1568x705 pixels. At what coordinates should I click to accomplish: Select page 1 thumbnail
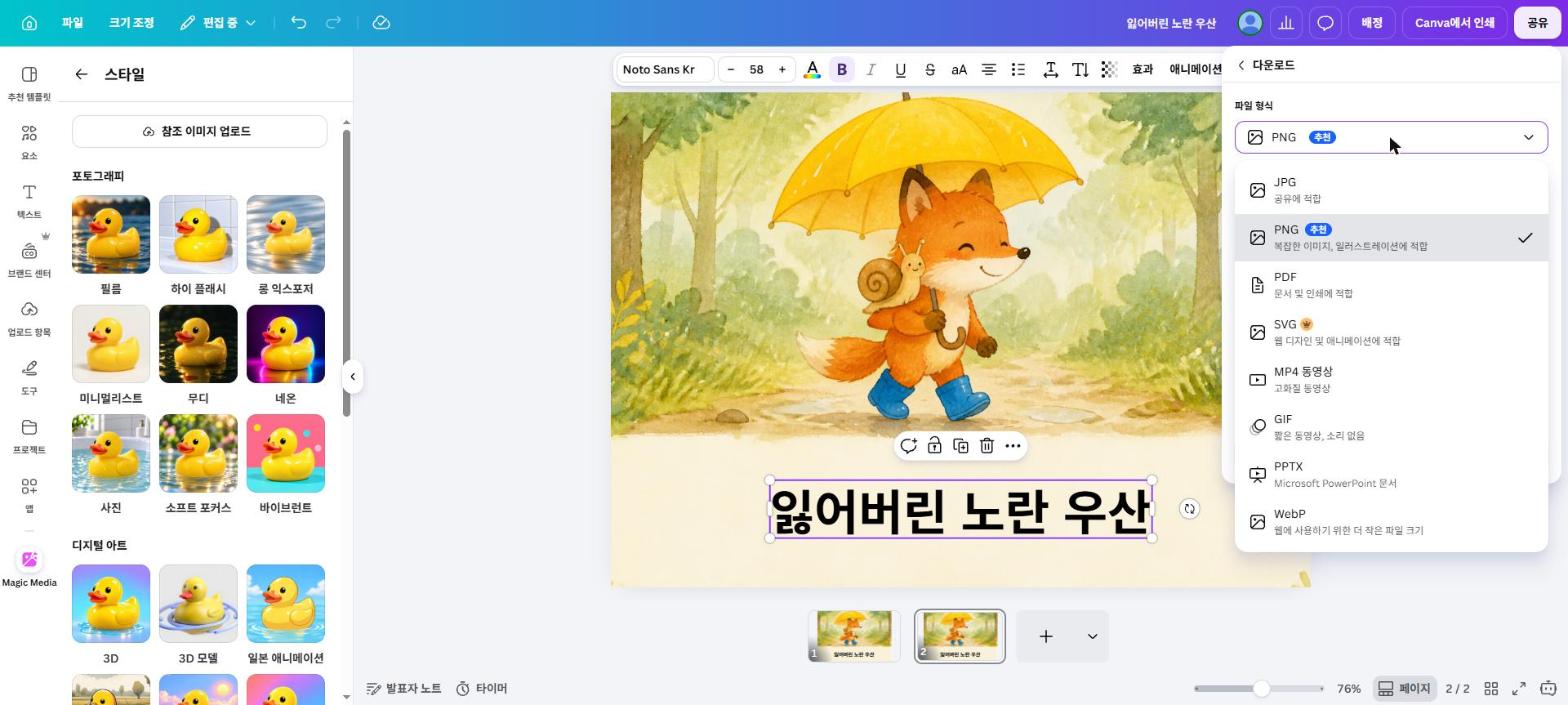point(854,636)
